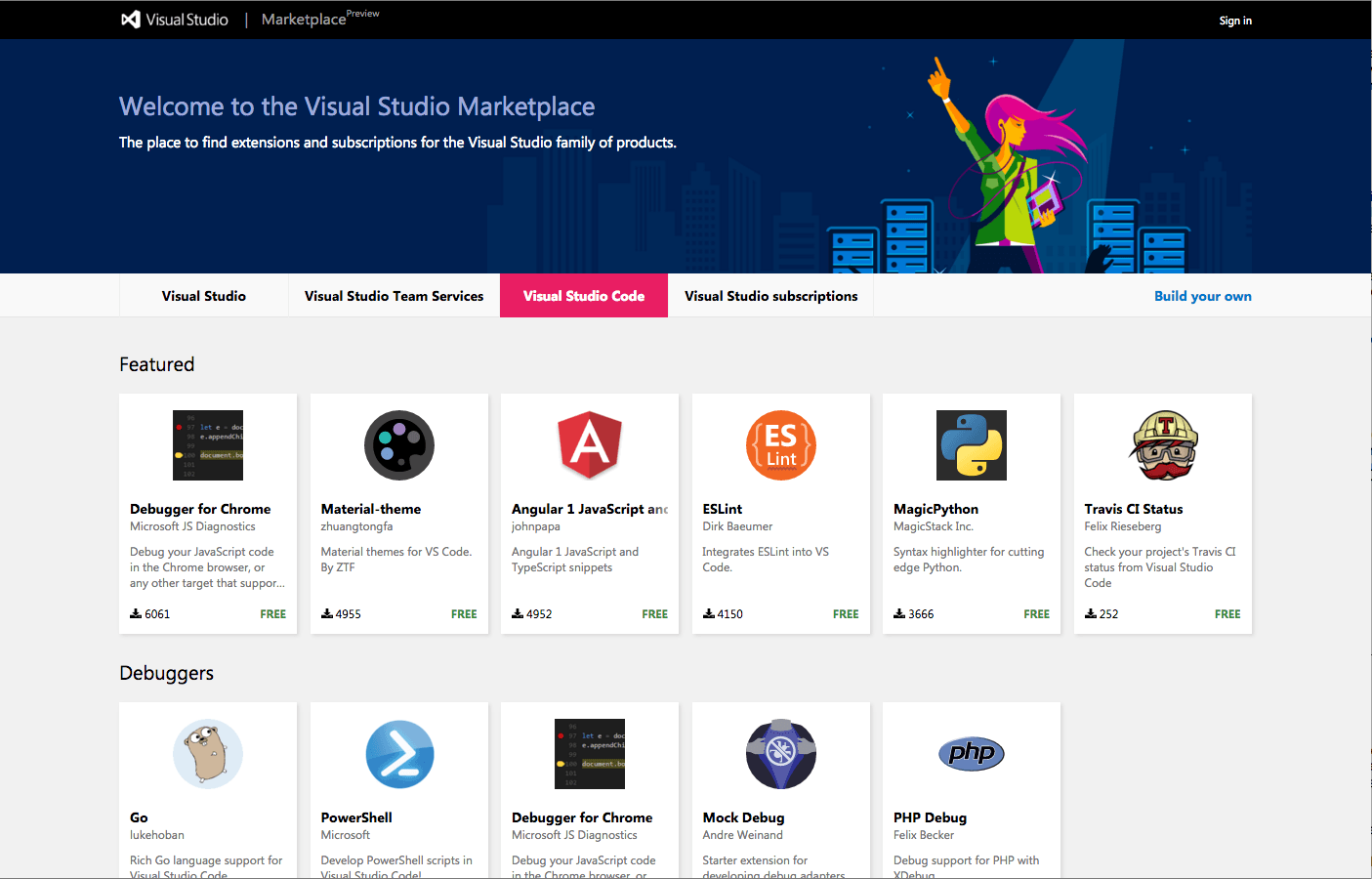Viewport: 1372px width, 879px height.
Task: Click the Travis CI Status mascot icon
Action: click(1163, 445)
